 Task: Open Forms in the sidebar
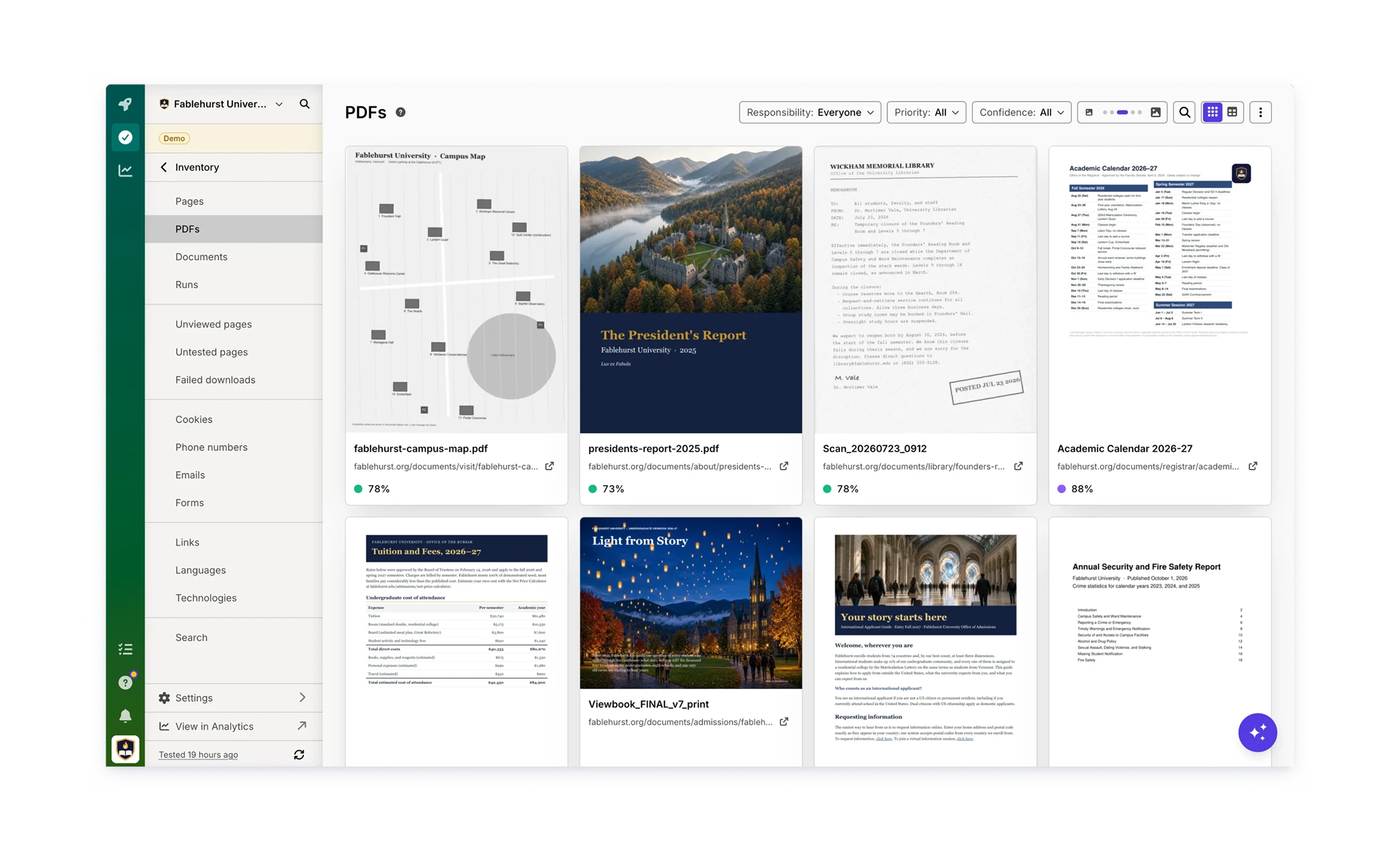pyautogui.click(x=234, y=503)
